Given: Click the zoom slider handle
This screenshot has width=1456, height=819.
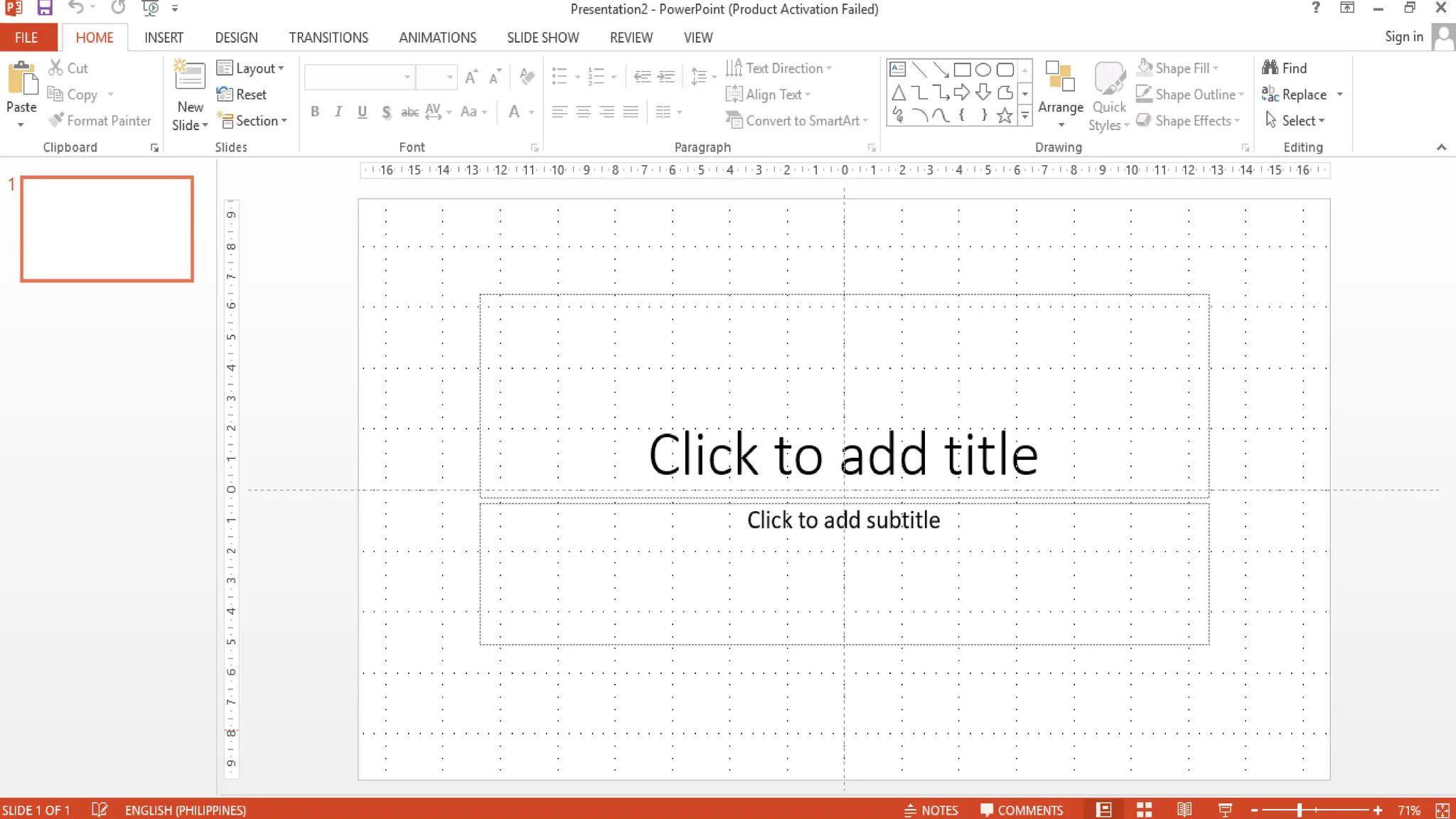Looking at the screenshot, I should pos(1299,810).
